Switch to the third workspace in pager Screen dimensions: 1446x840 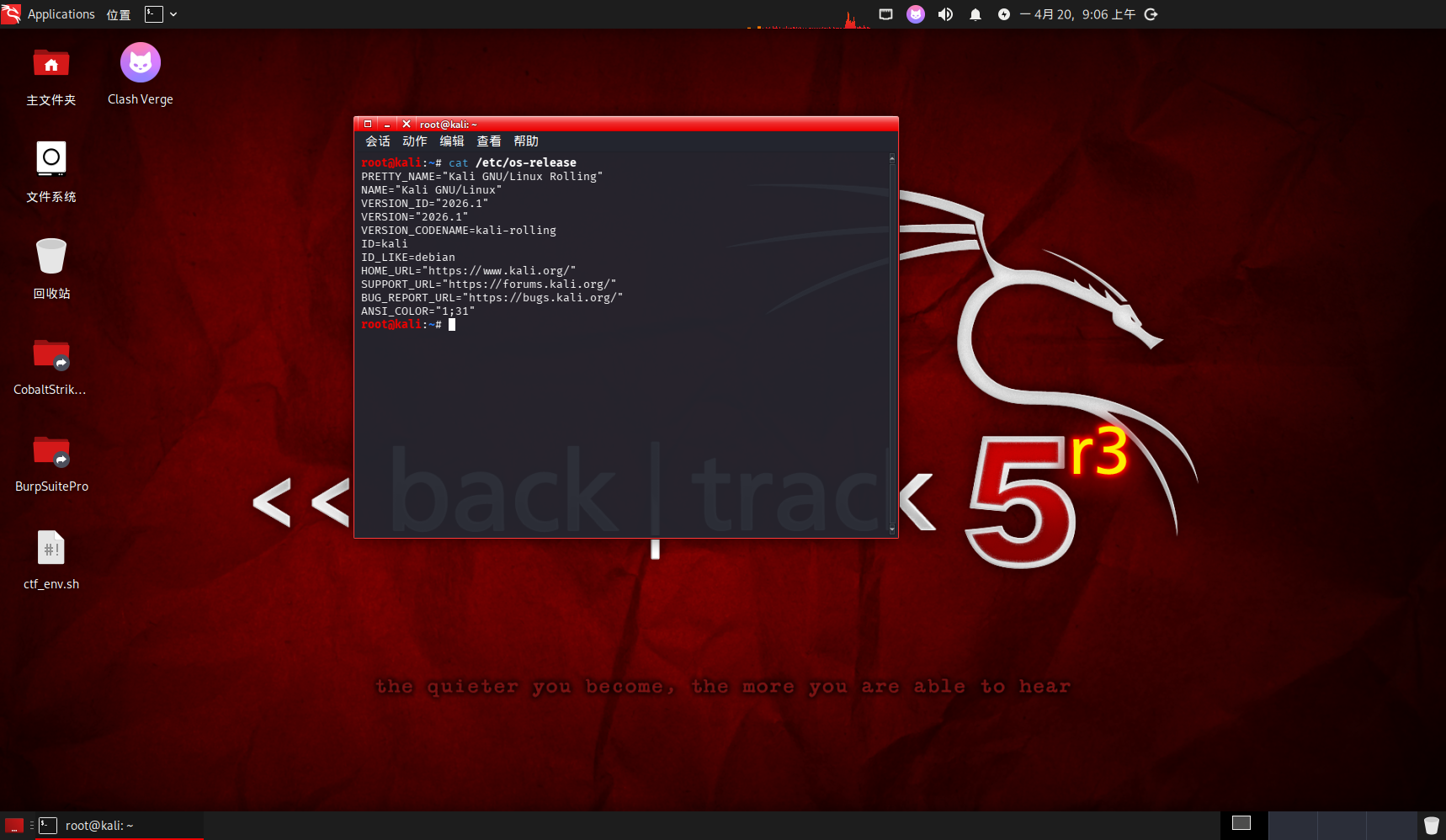coord(1342,826)
